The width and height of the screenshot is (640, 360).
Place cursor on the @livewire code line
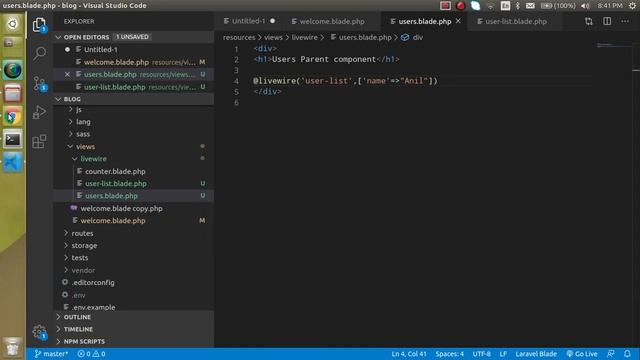click(x=345, y=81)
